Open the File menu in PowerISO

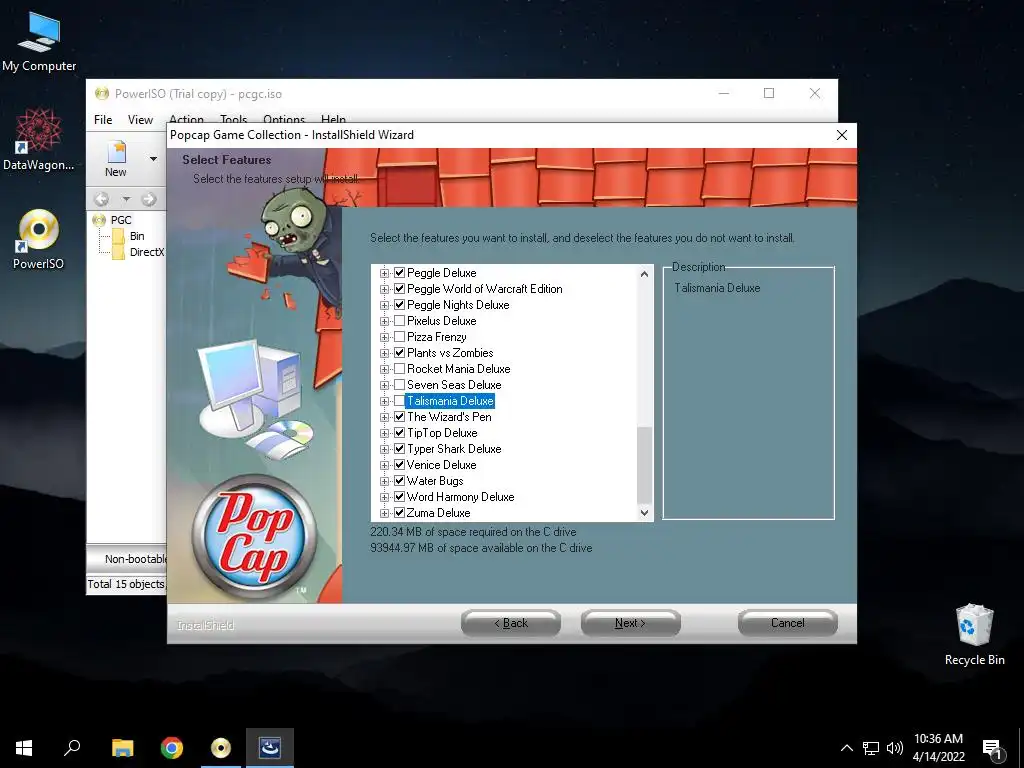pyautogui.click(x=103, y=120)
